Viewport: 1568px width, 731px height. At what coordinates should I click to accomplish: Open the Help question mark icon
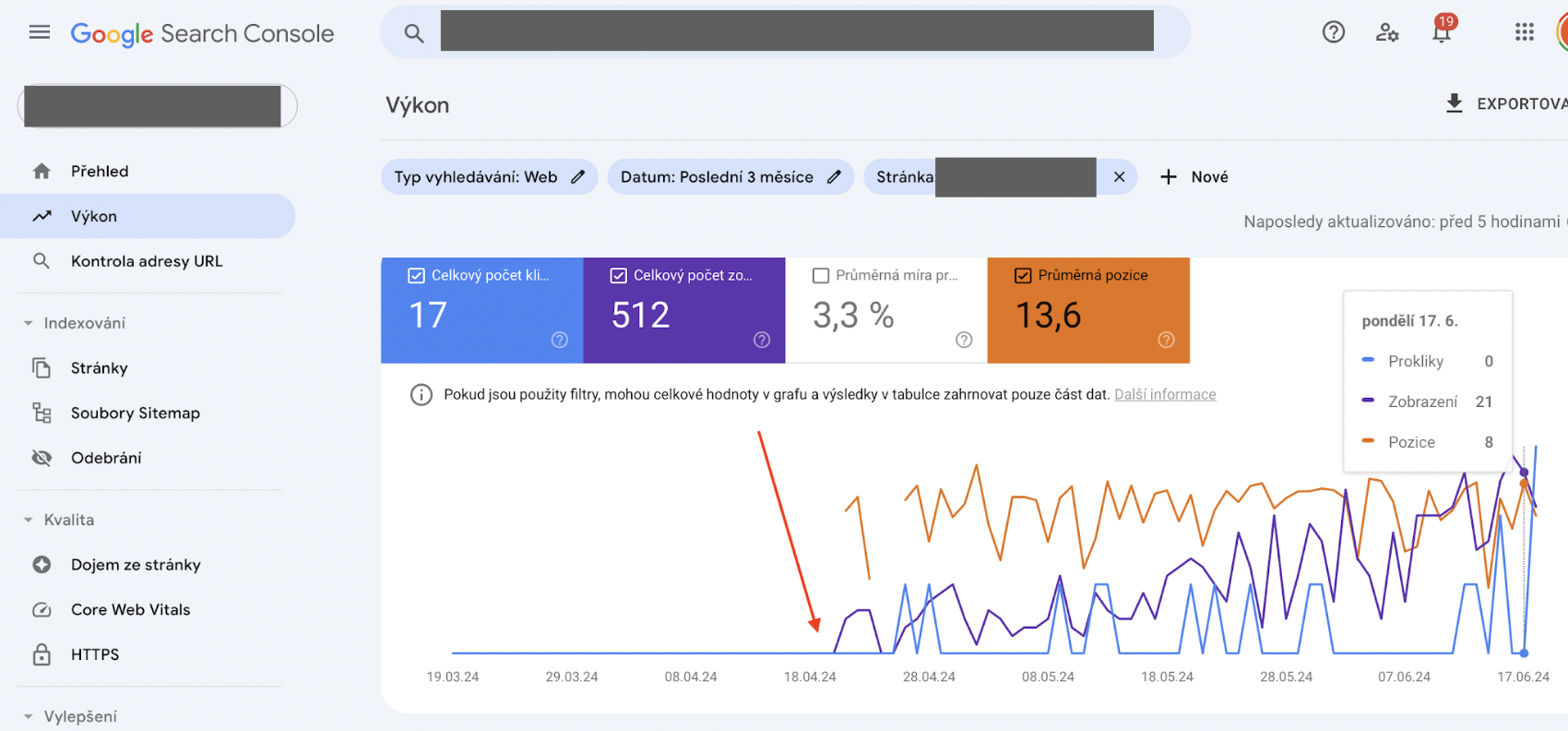(1333, 32)
